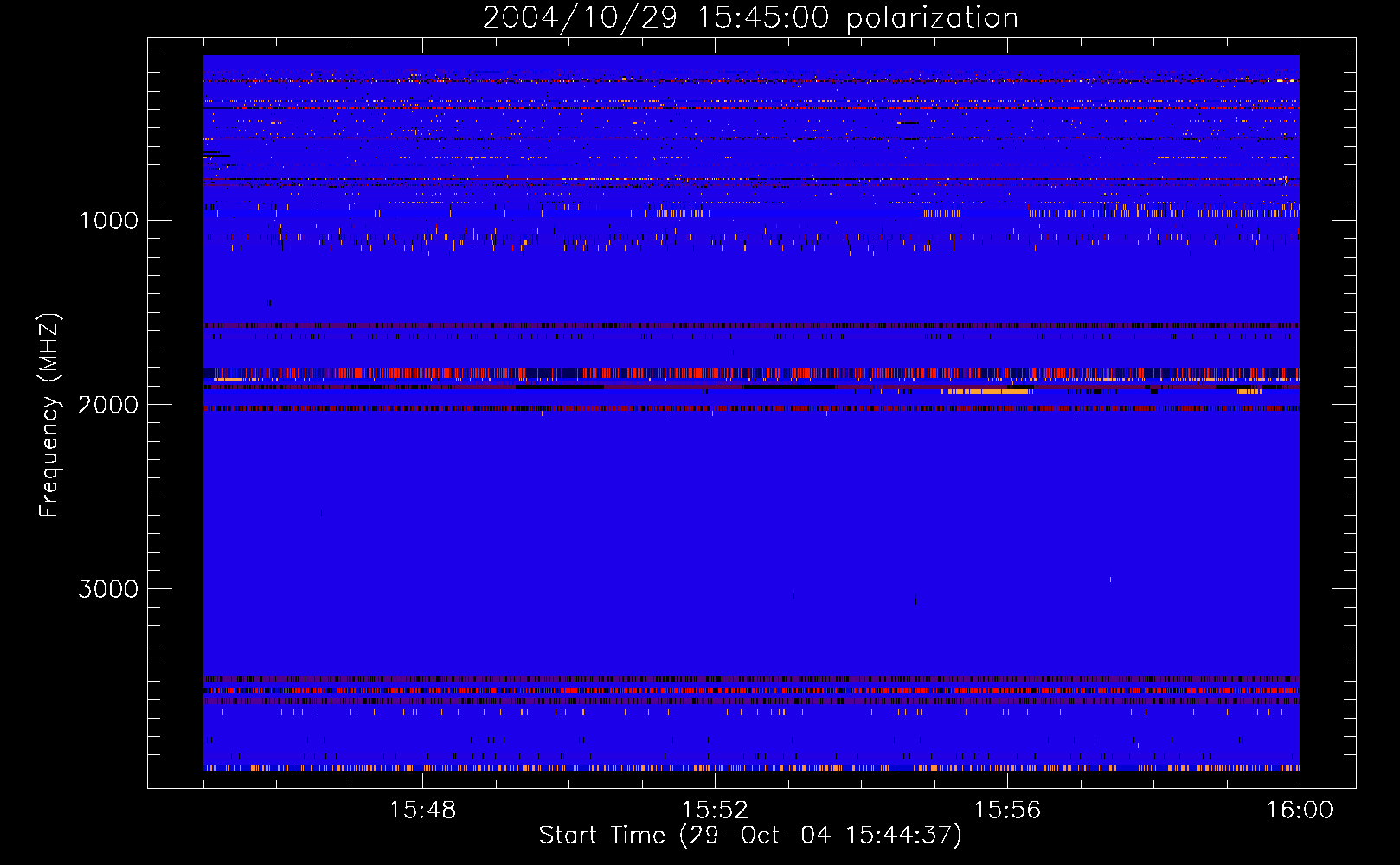Click the 15:56 time tick label

click(x=1007, y=811)
